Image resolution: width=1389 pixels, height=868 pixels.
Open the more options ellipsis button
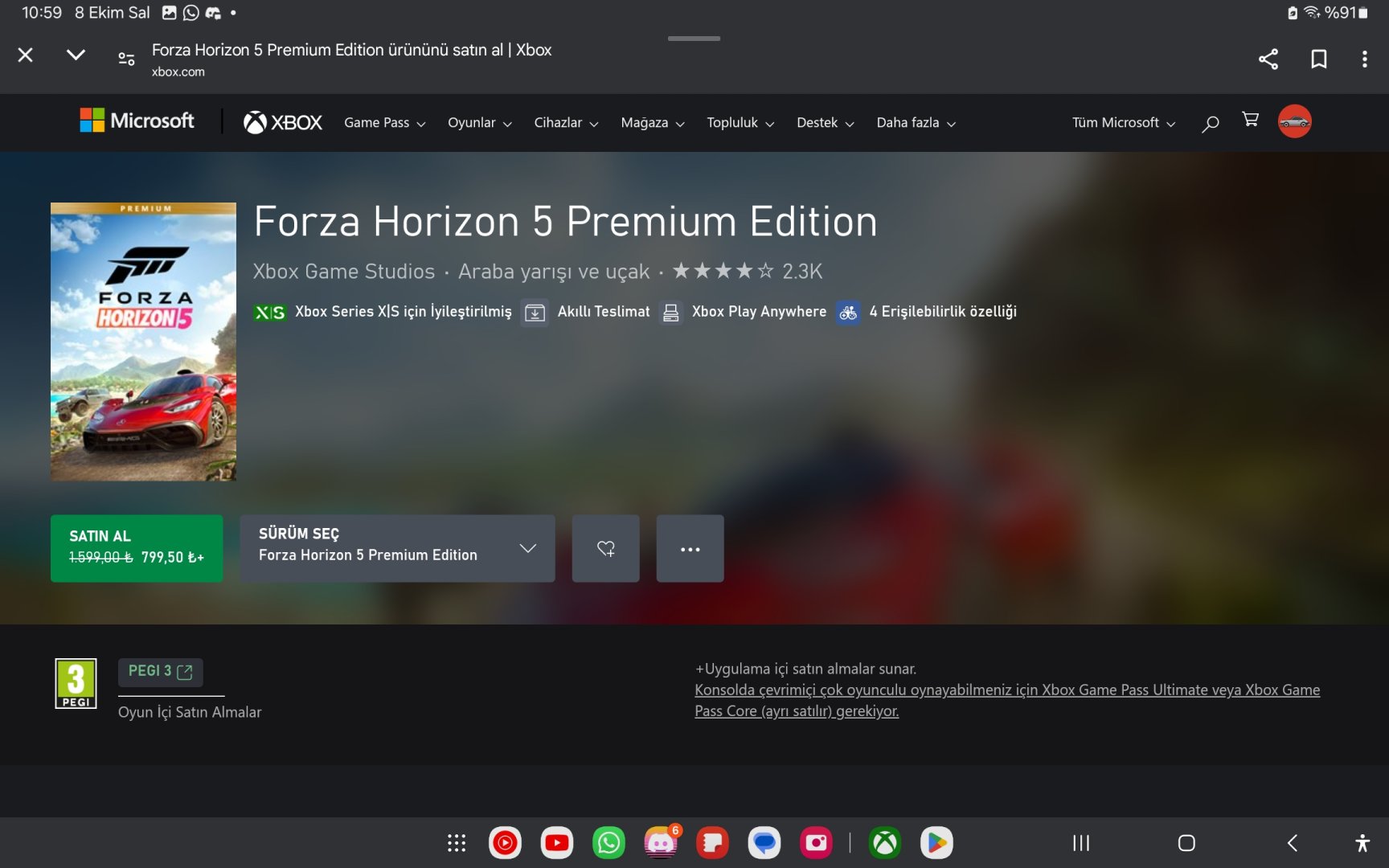pyautogui.click(x=690, y=548)
